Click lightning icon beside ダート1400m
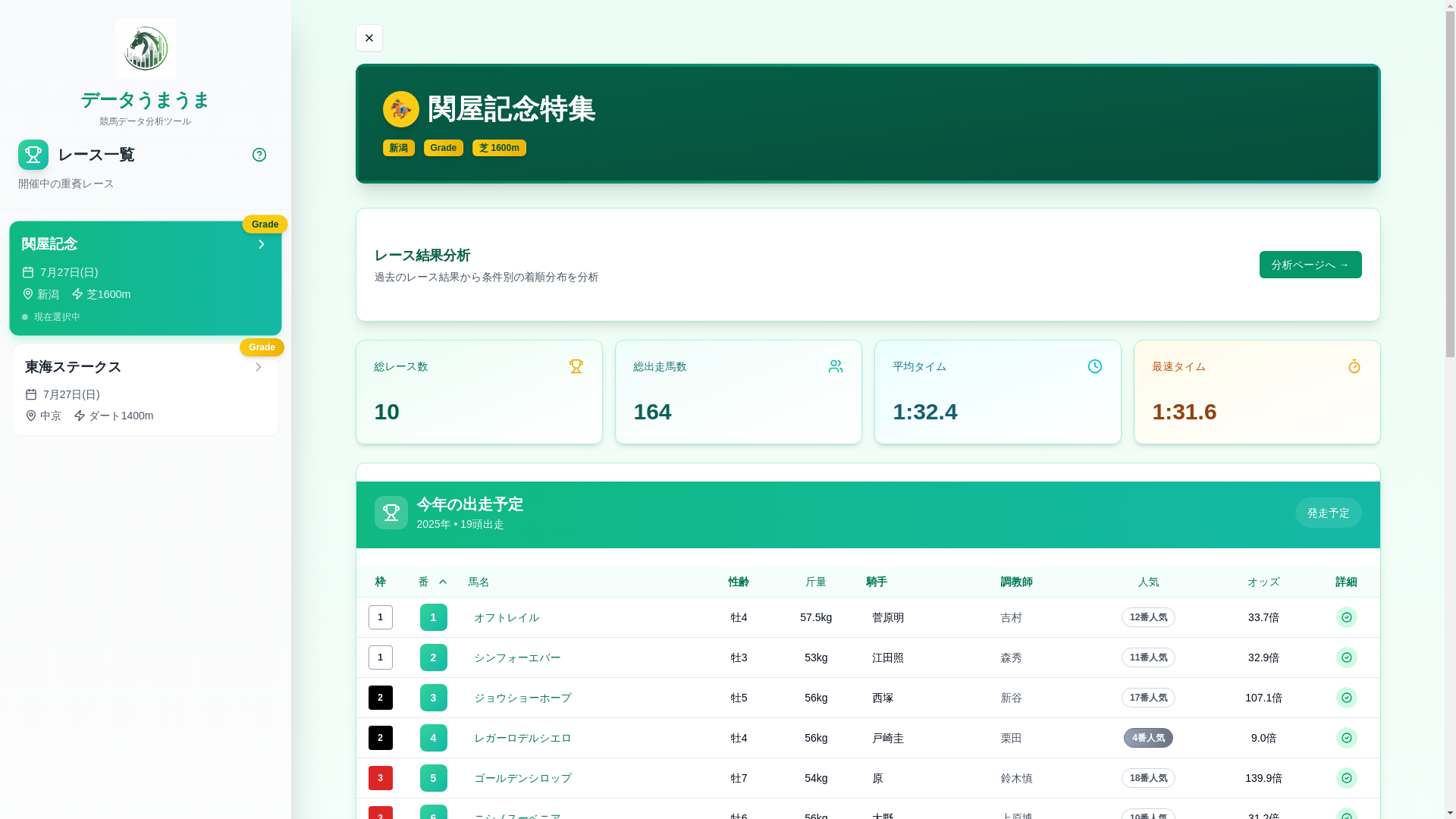 (x=80, y=416)
